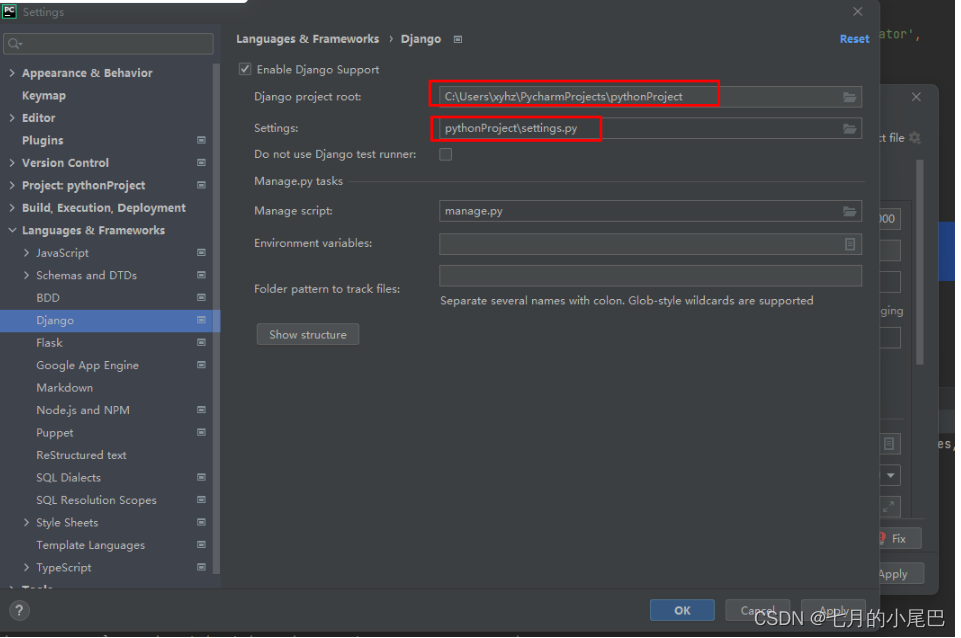This screenshot has height=638, width=961.
Task: Focus the settings search field
Action: (x=108, y=44)
